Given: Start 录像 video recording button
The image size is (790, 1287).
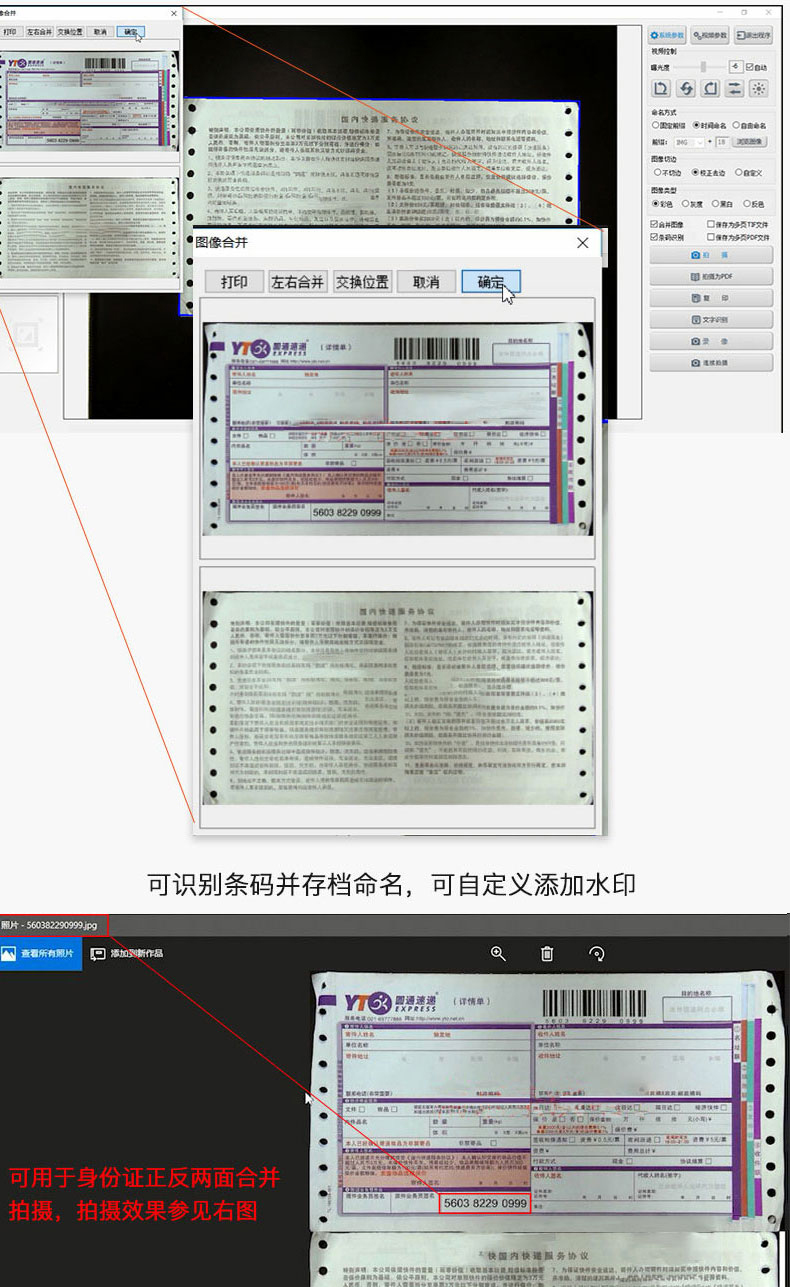Looking at the screenshot, I should (711, 341).
